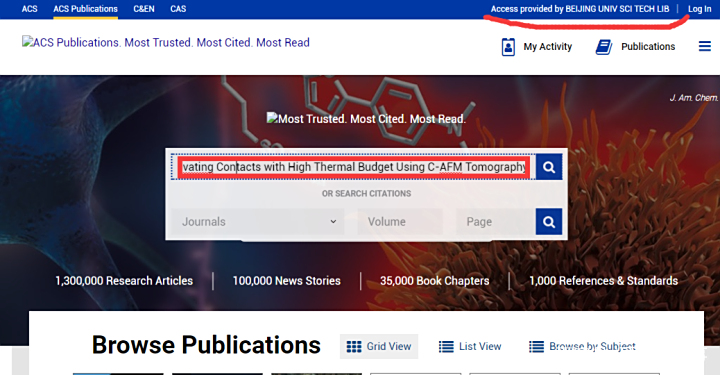Click the main search magnifier icon

pos(549,167)
